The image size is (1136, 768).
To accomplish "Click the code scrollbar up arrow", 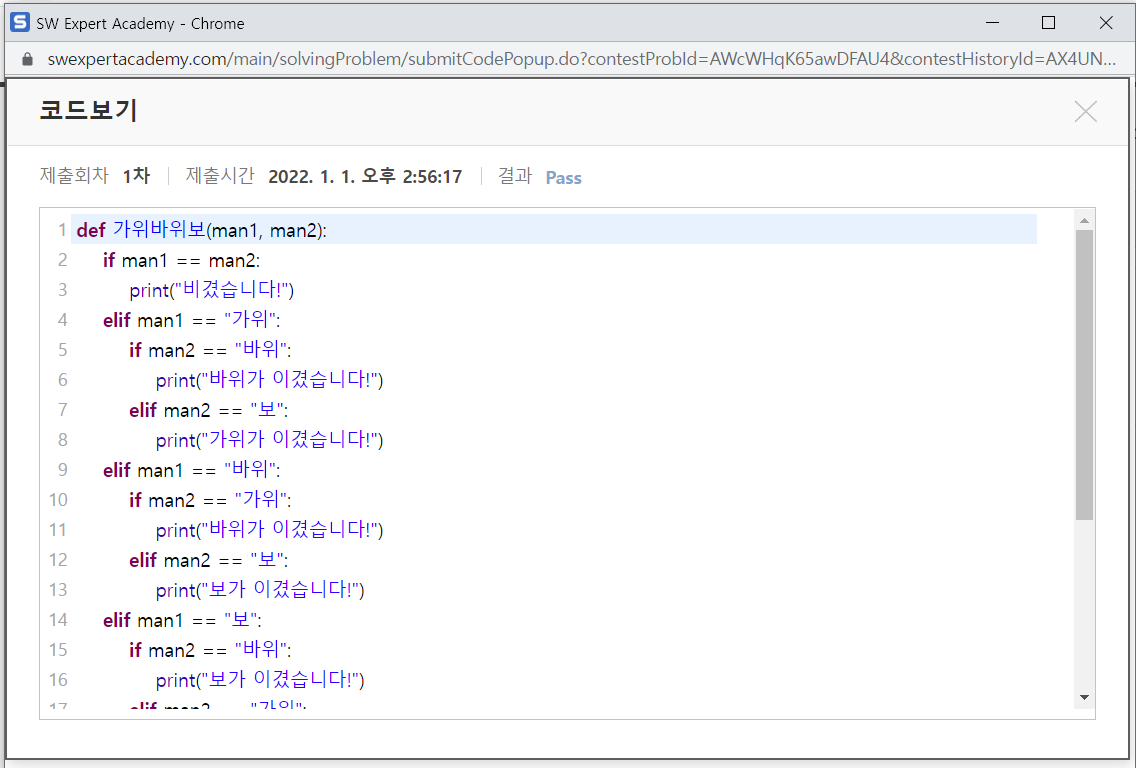I will coord(1084,220).
